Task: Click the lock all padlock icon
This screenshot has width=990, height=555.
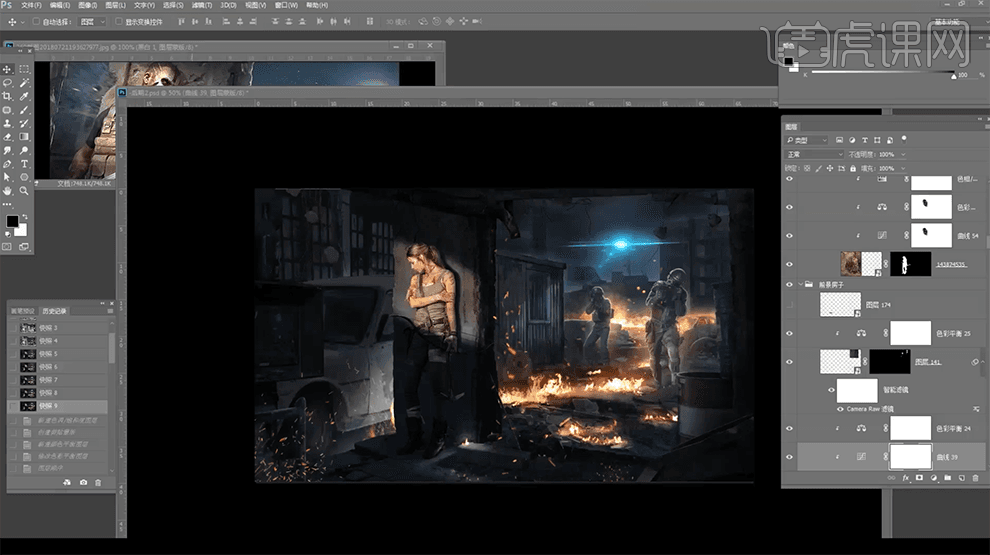Action: [853, 169]
